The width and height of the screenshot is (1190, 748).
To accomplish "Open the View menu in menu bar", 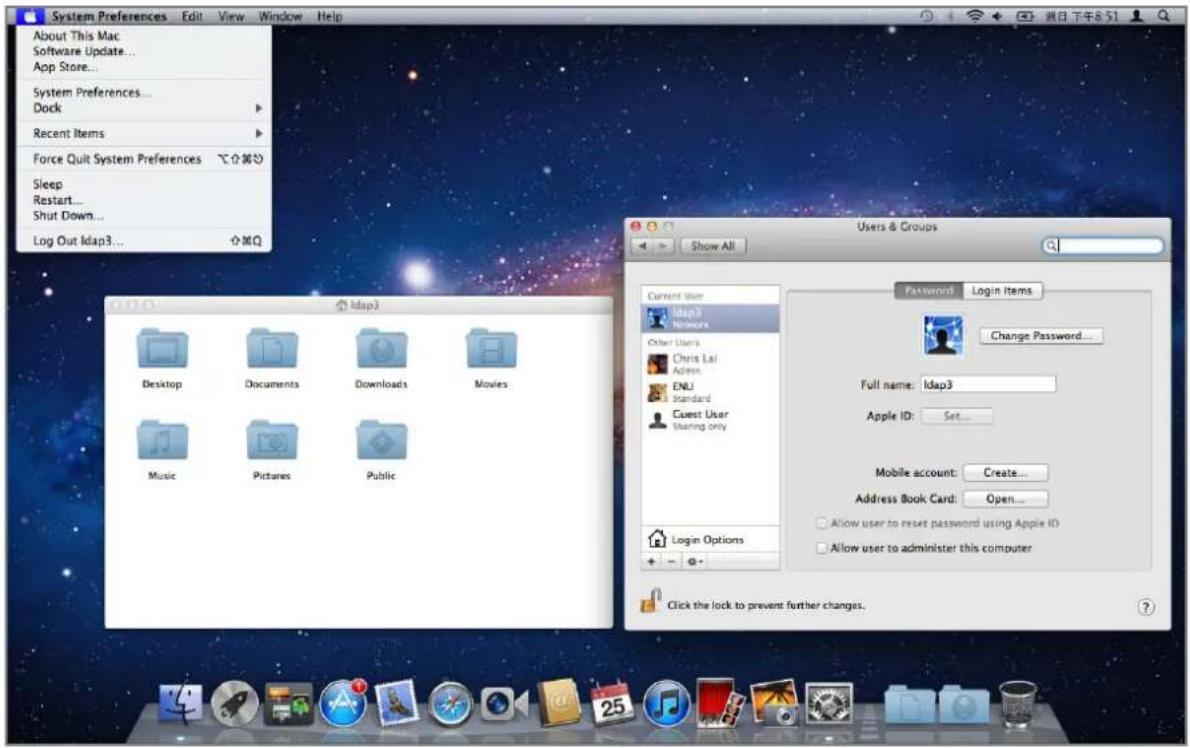I will point(231,16).
